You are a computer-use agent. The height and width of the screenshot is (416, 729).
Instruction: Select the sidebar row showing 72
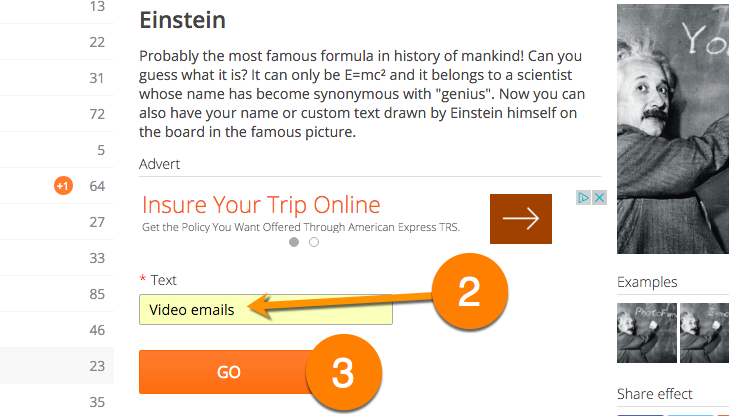click(x=57, y=114)
